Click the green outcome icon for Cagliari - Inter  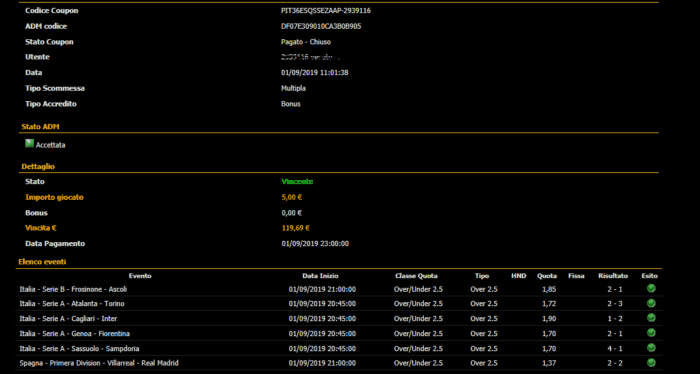[x=651, y=318]
